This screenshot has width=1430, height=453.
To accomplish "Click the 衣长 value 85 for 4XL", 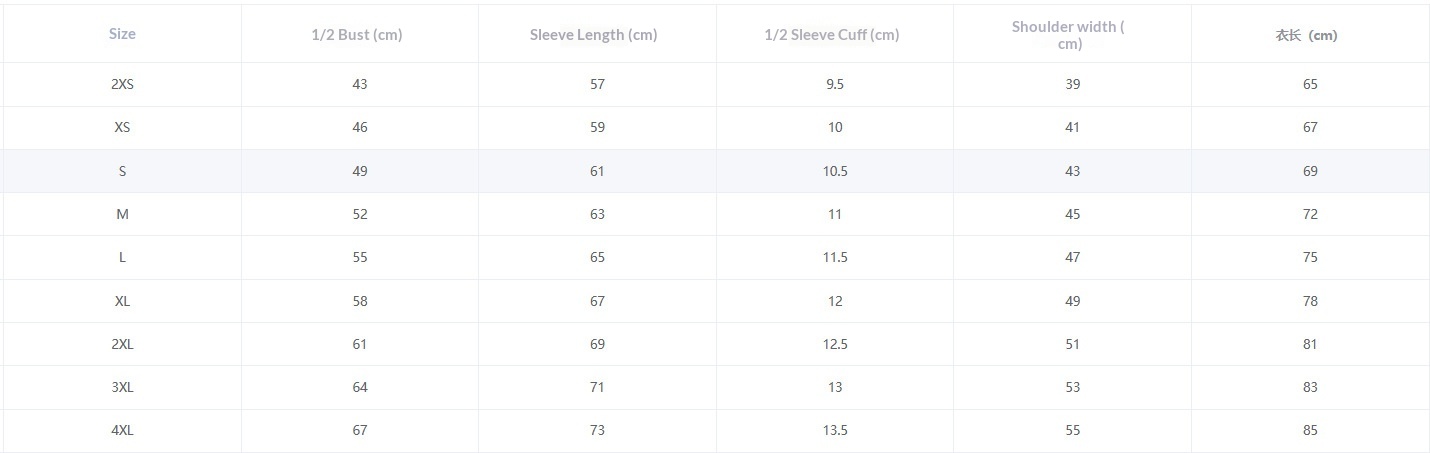I will [x=1310, y=430].
